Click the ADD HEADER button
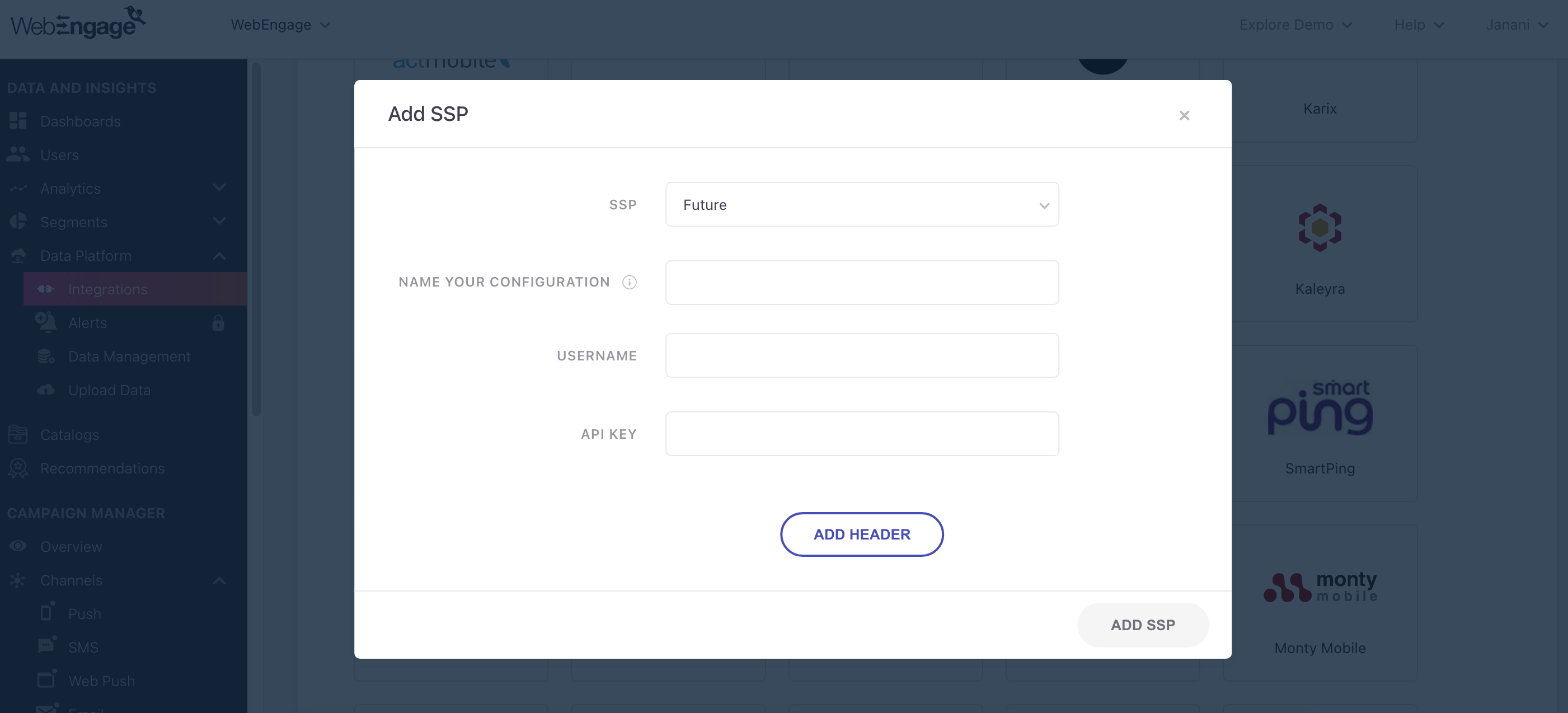The width and height of the screenshot is (1568, 713). [861, 534]
